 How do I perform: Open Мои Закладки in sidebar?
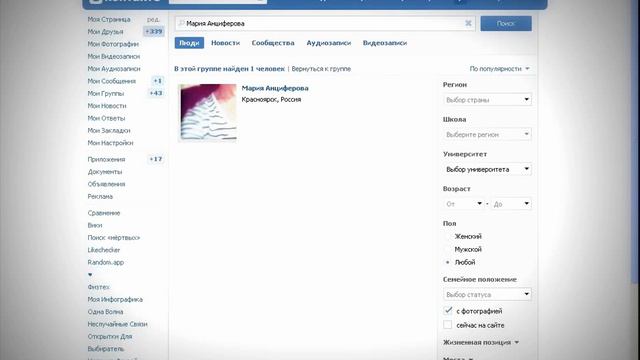click(x=109, y=130)
